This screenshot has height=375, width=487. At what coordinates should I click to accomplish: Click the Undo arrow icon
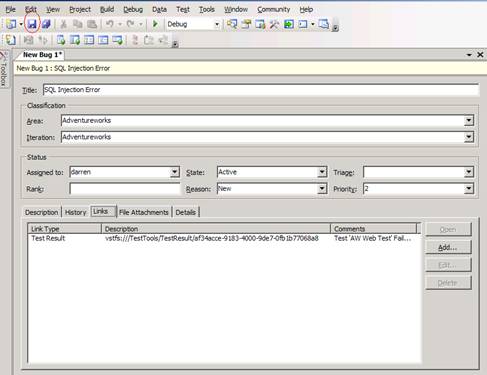pos(110,24)
